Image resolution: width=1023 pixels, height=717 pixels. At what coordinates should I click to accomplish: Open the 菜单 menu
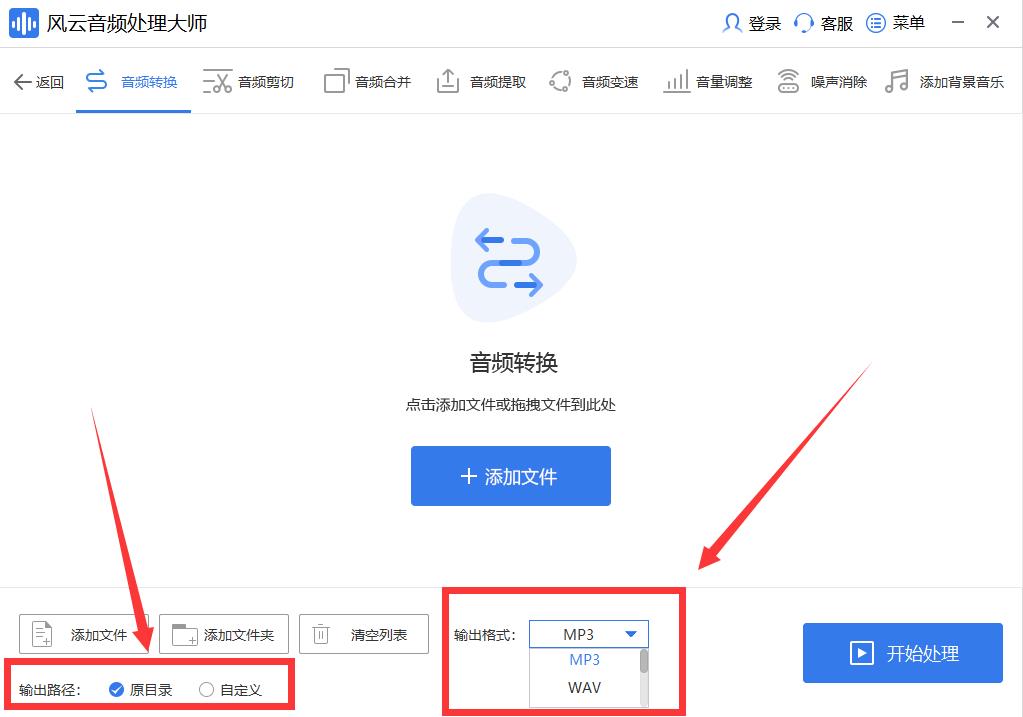tap(896, 23)
